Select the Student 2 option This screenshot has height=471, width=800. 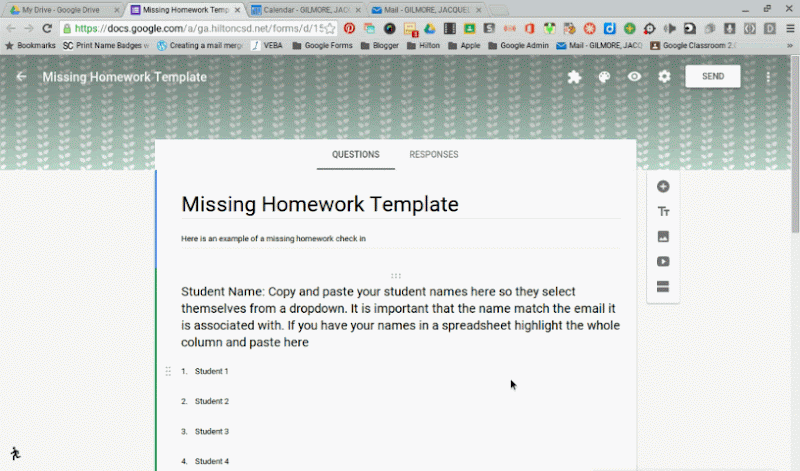[212, 401]
